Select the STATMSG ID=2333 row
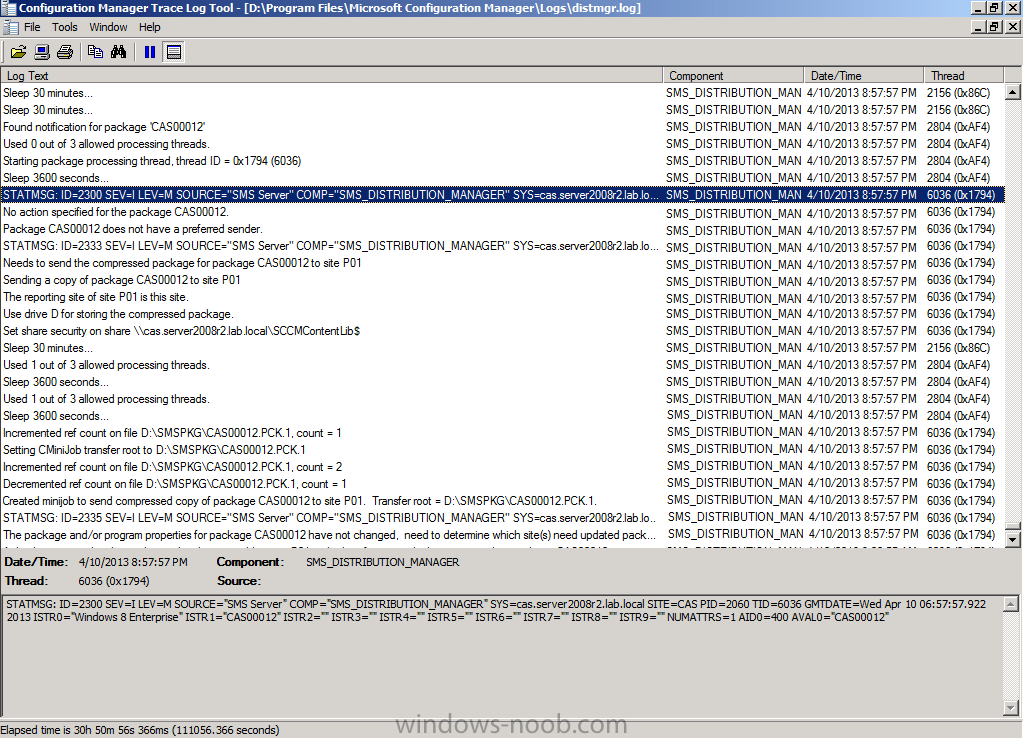Screen dimensions: 1023x739 pyautogui.click(x=502, y=246)
